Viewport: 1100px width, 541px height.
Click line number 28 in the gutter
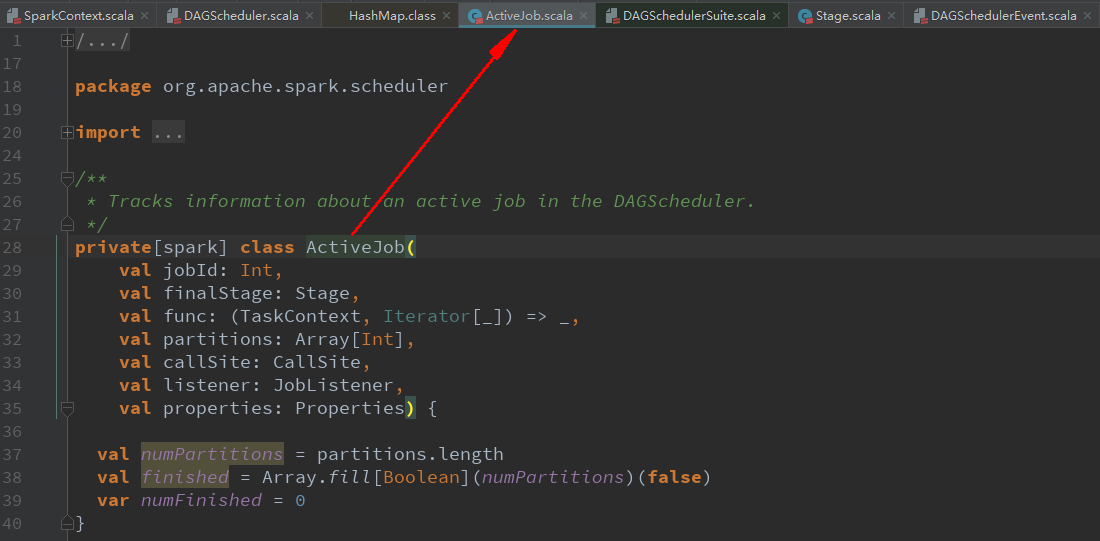point(12,247)
